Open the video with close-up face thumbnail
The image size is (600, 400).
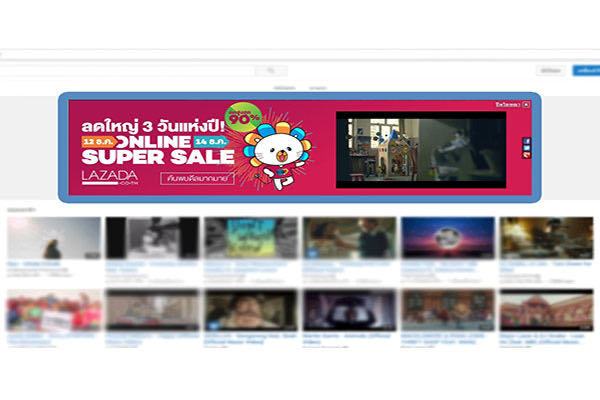[251, 310]
